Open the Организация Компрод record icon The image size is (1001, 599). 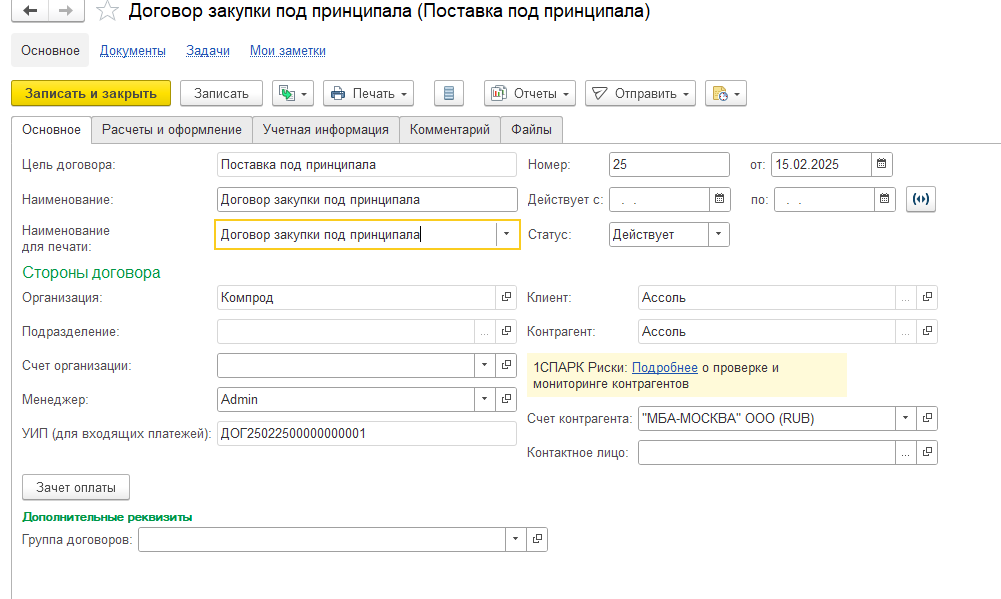506,297
